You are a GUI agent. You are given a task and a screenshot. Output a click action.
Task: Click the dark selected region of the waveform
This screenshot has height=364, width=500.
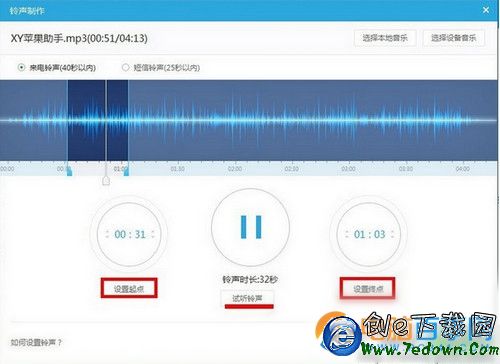[x=98, y=120]
